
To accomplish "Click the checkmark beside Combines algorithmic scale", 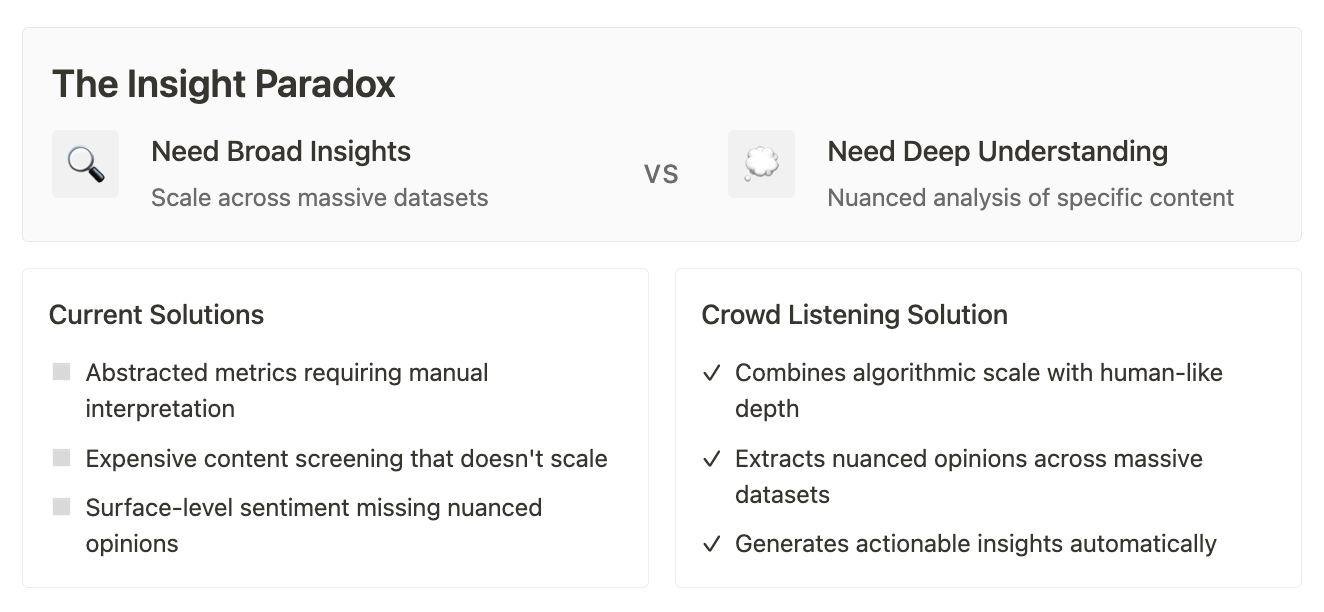I will tap(712, 373).
